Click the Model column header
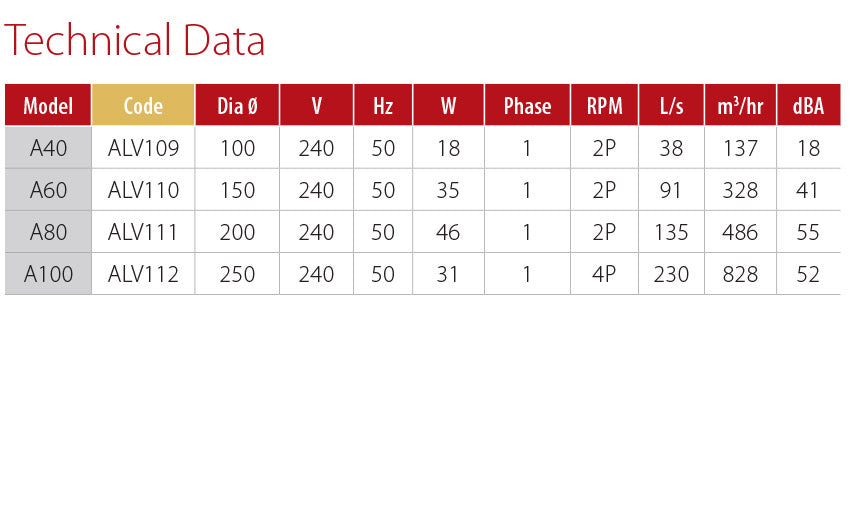This screenshot has height=519, width=850. point(48,106)
